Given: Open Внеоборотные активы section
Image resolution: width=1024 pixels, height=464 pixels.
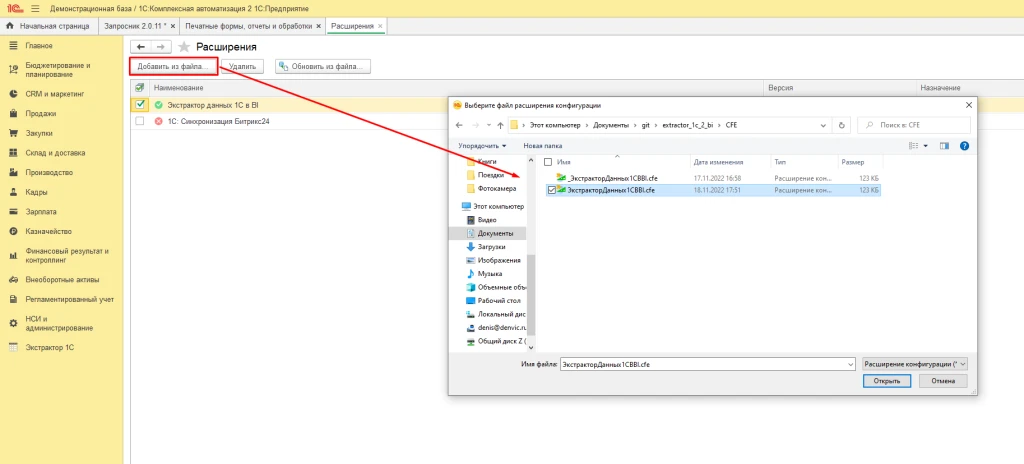Looking at the screenshot, I should coord(62,280).
